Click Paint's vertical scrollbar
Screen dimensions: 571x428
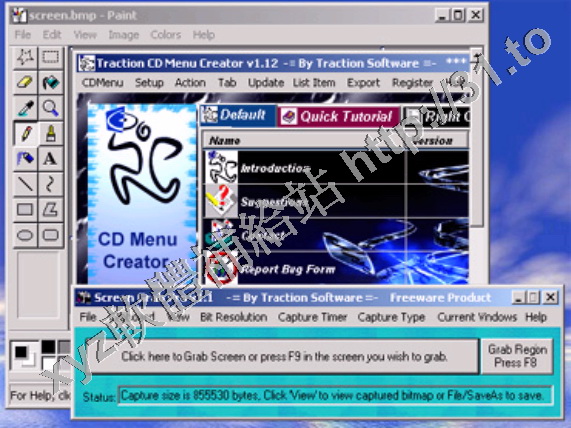(x=477, y=138)
